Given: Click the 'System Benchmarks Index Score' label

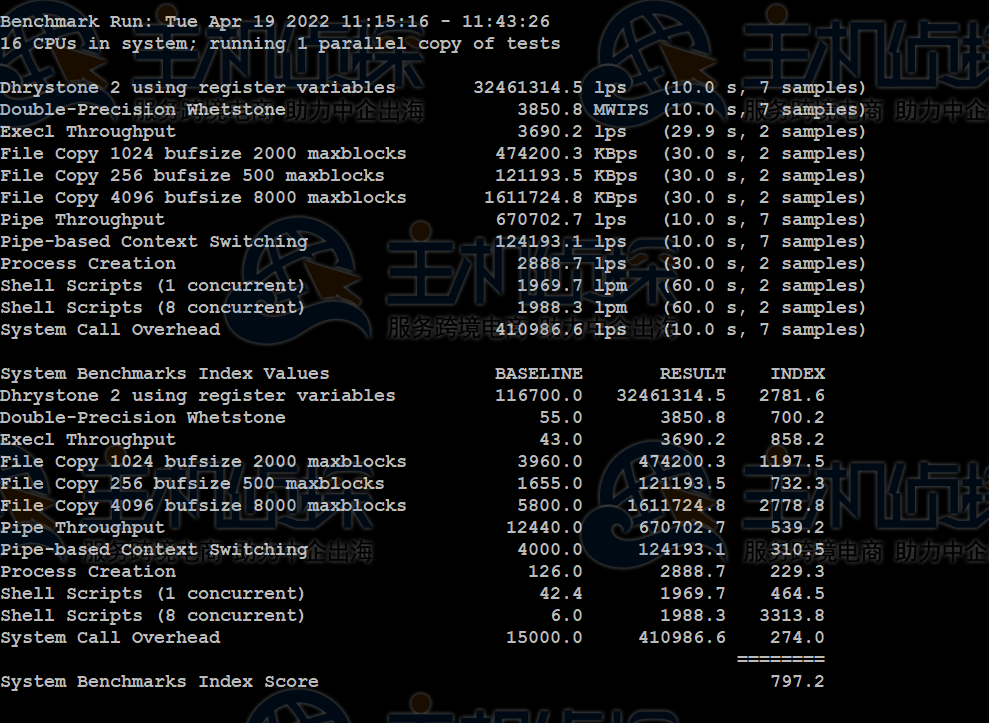Looking at the screenshot, I should (x=160, y=681).
